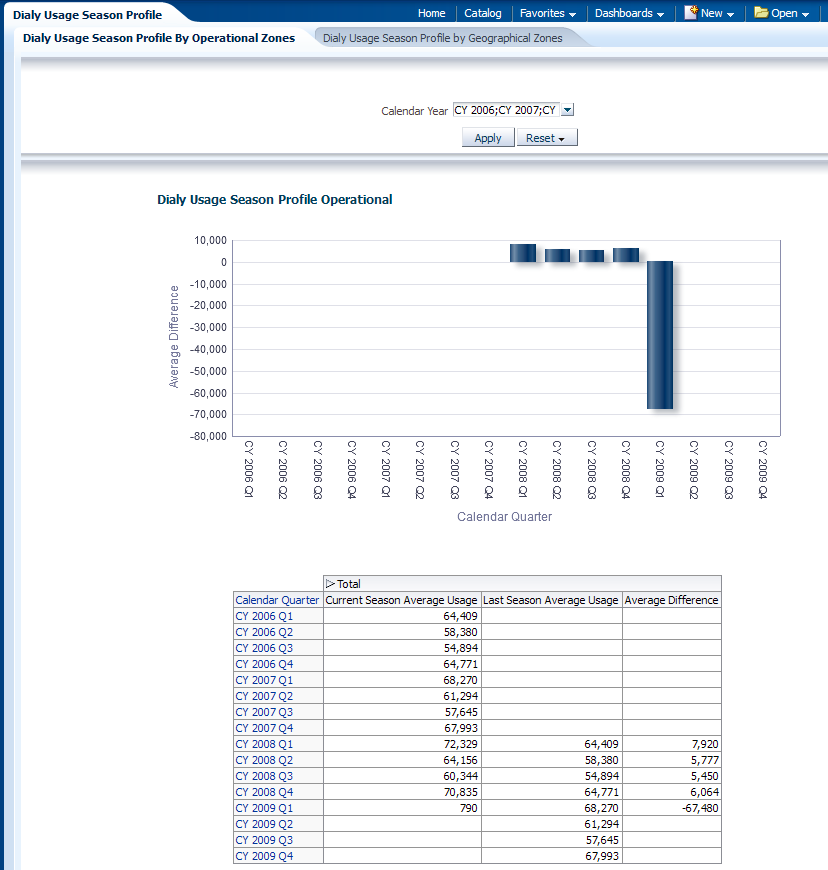Click the CY 2008 Q1 chart bar
The width and height of the screenshot is (828, 870).
[523, 253]
